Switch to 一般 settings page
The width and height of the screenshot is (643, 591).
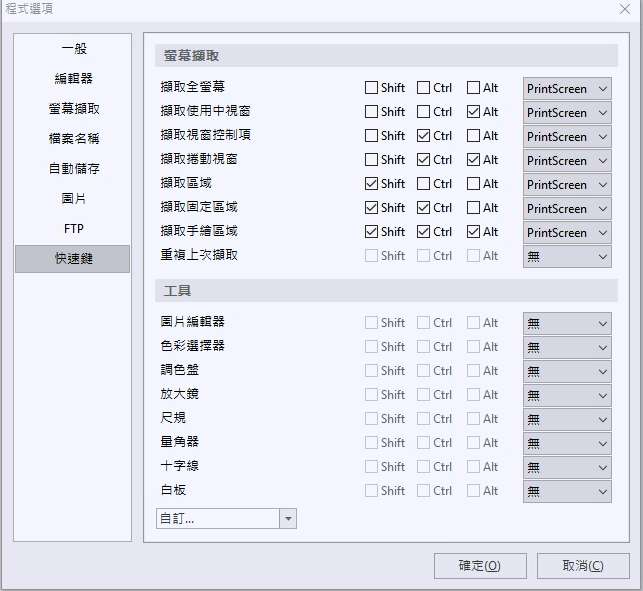click(72, 48)
